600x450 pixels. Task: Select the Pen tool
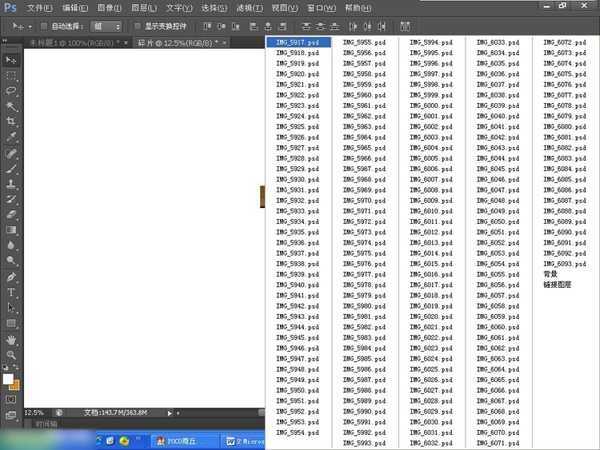point(12,277)
